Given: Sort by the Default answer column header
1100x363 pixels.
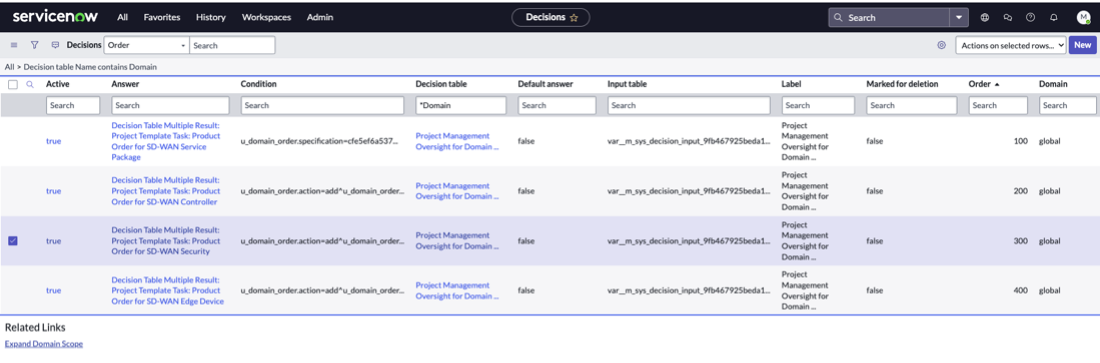Looking at the screenshot, I should click(546, 84).
